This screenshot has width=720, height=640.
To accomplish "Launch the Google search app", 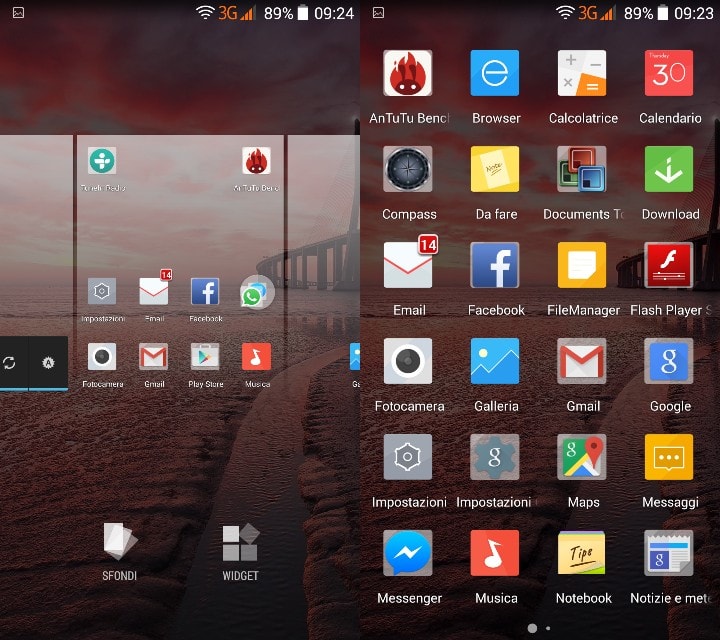I will coord(669,361).
